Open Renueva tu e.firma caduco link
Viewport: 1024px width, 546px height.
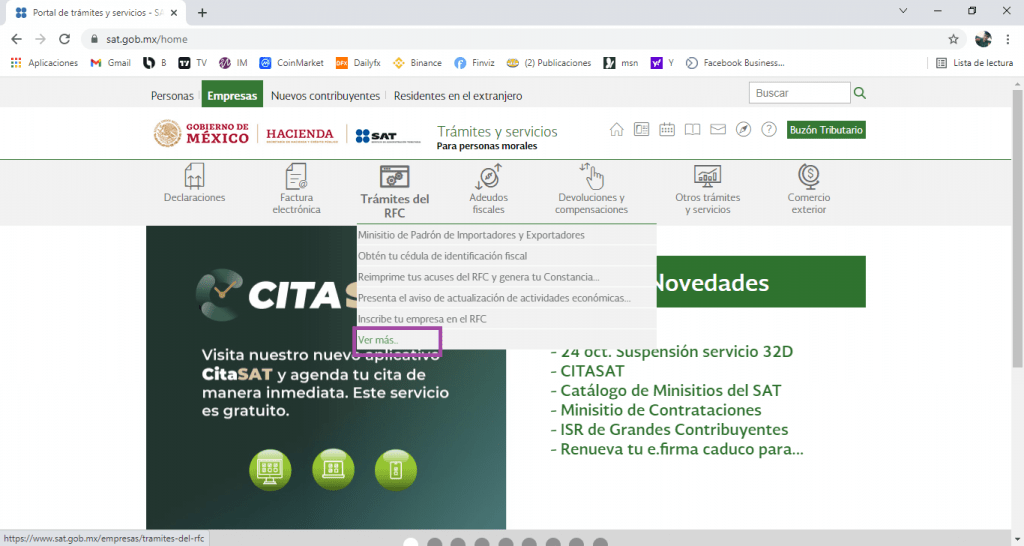coord(677,449)
